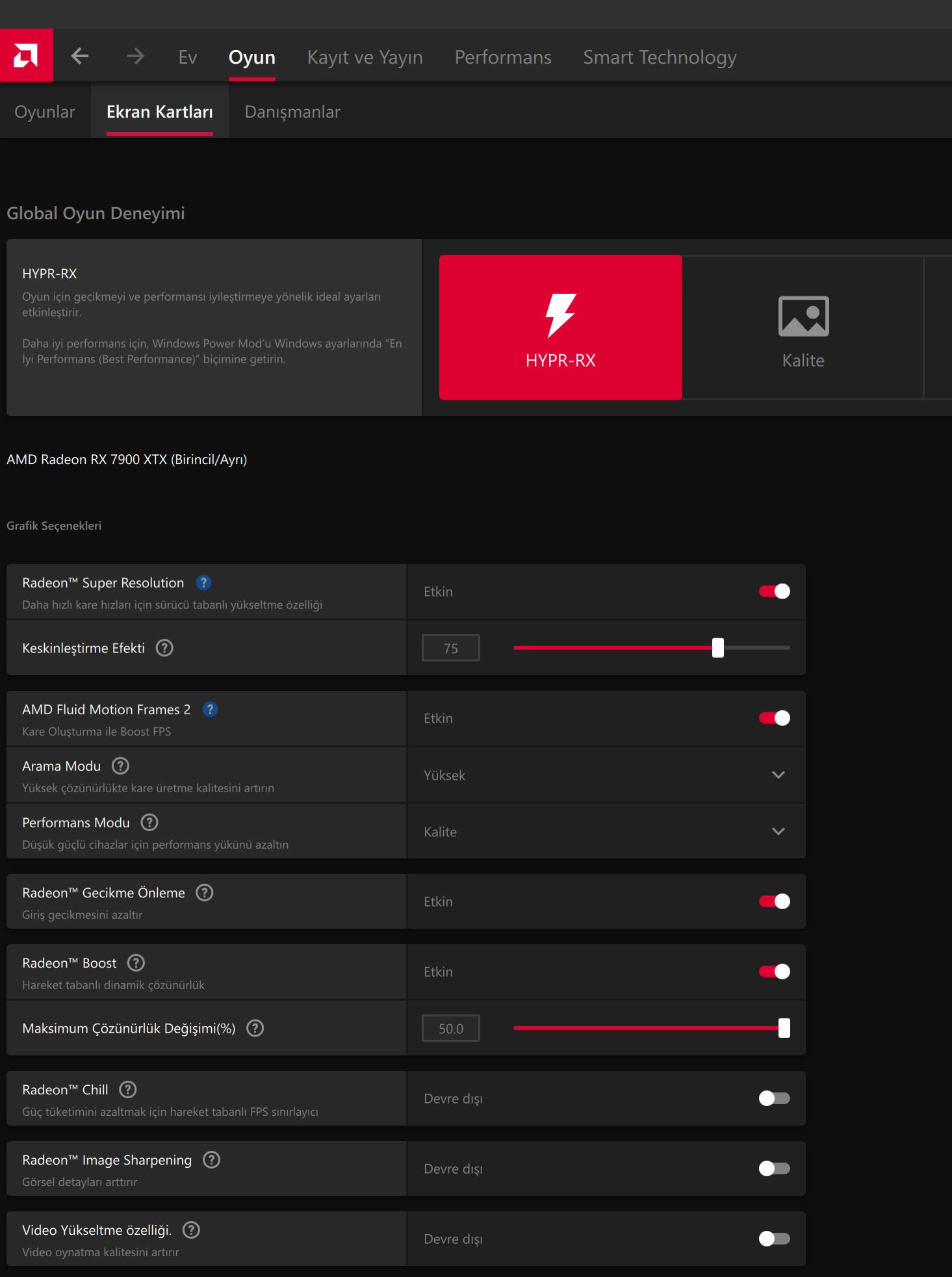Choose the Kalite profile card
Image resolution: width=952 pixels, height=1277 pixels.
(x=803, y=328)
